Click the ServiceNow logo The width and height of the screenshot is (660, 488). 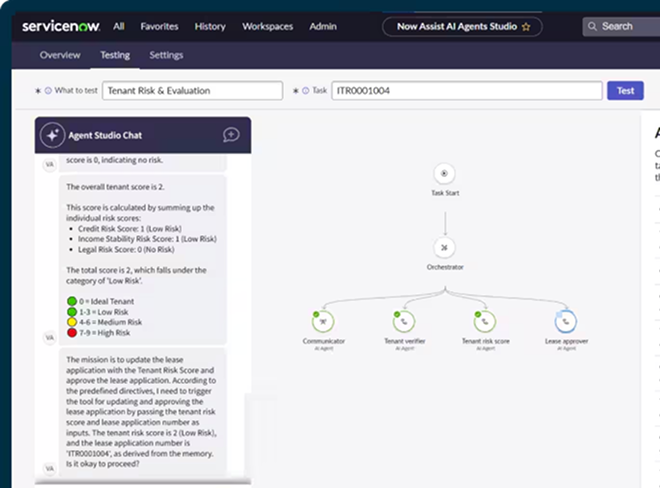tap(61, 27)
